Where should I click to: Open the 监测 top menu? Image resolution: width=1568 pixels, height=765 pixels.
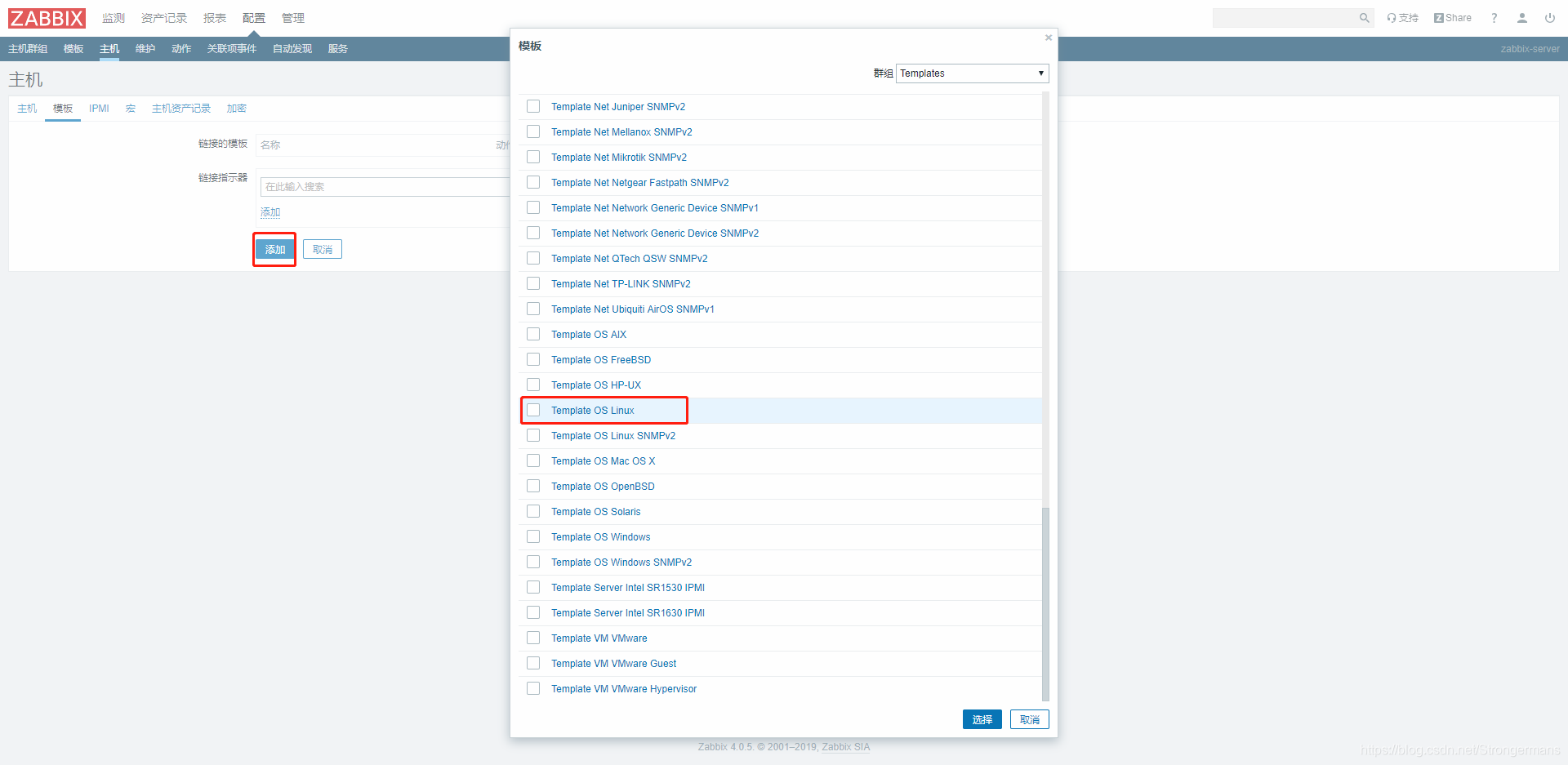pyautogui.click(x=114, y=18)
